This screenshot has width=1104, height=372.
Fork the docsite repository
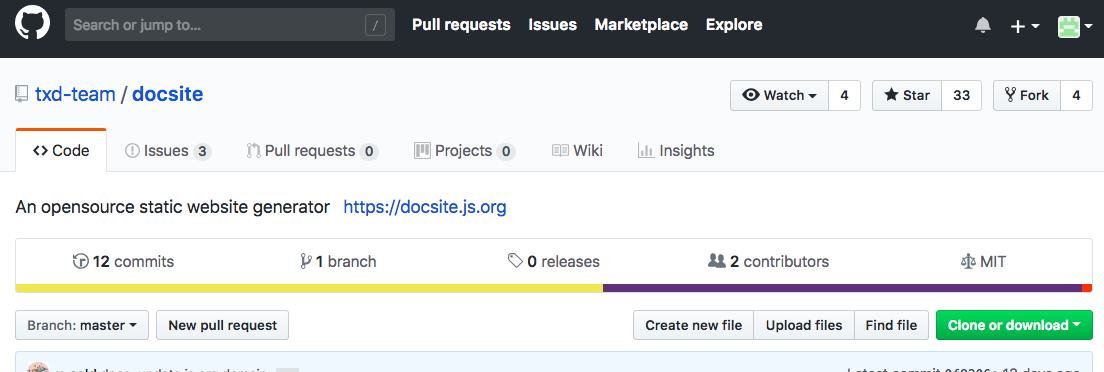point(1027,96)
